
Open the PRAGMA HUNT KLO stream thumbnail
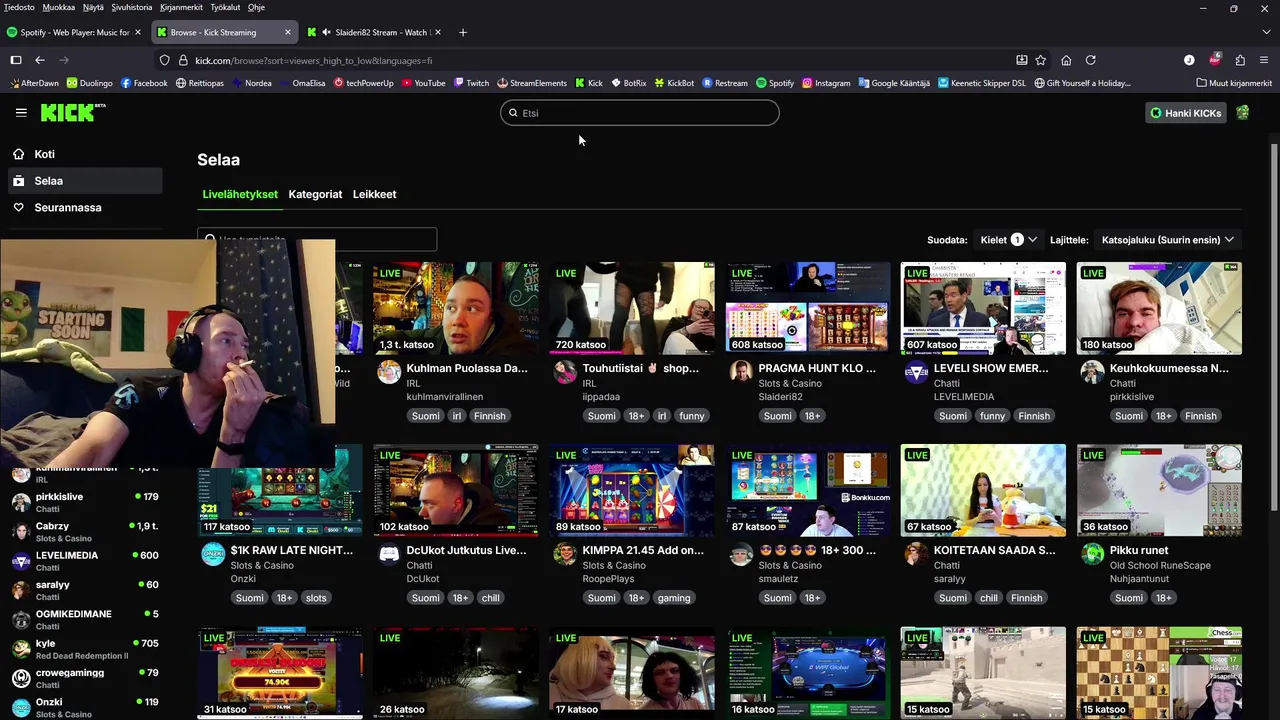click(x=808, y=308)
